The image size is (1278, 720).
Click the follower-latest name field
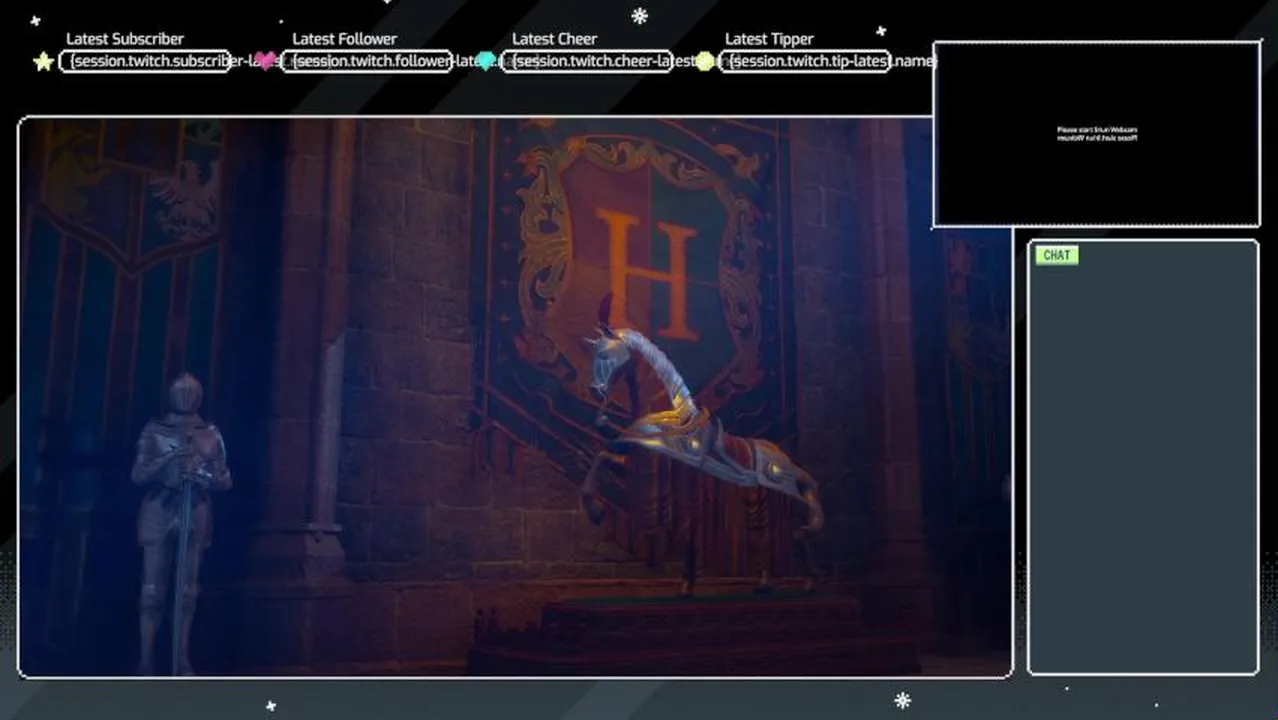(367, 62)
